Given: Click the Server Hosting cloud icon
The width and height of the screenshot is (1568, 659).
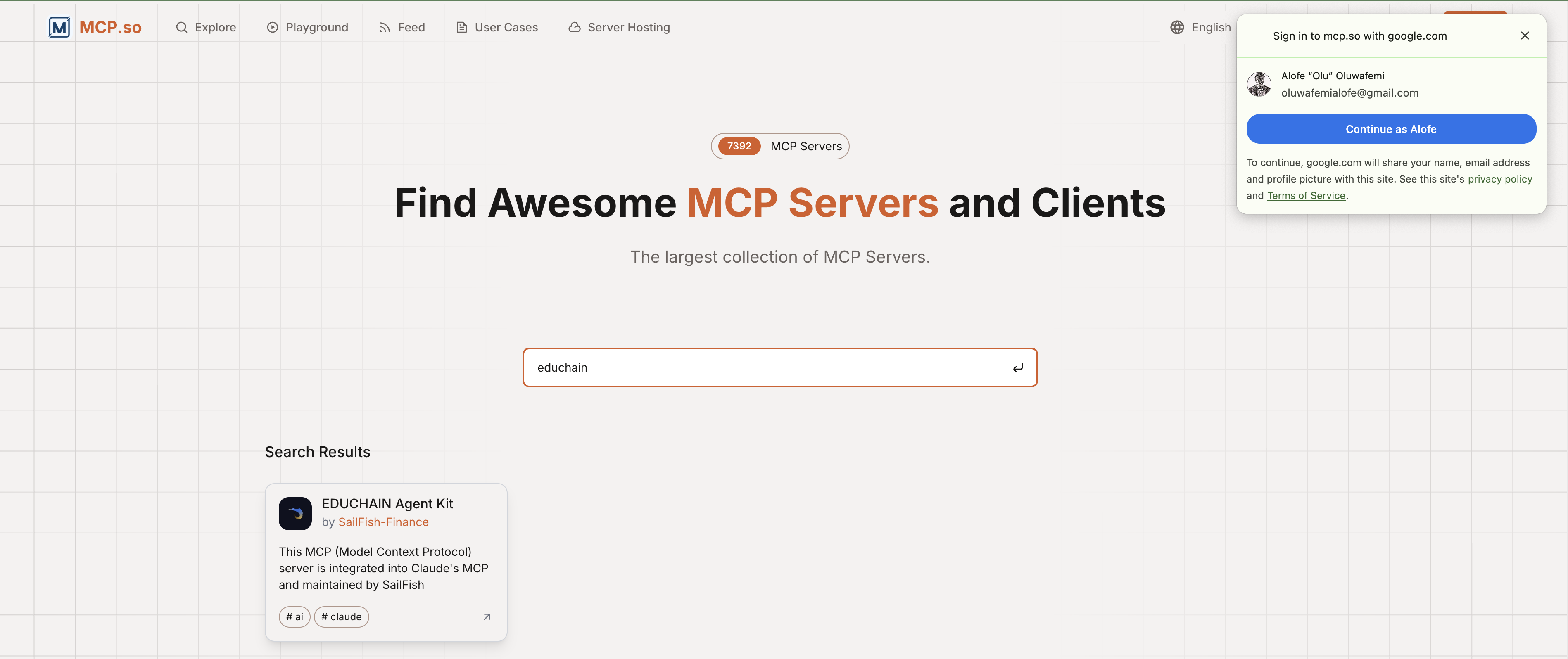Looking at the screenshot, I should (574, 27).
